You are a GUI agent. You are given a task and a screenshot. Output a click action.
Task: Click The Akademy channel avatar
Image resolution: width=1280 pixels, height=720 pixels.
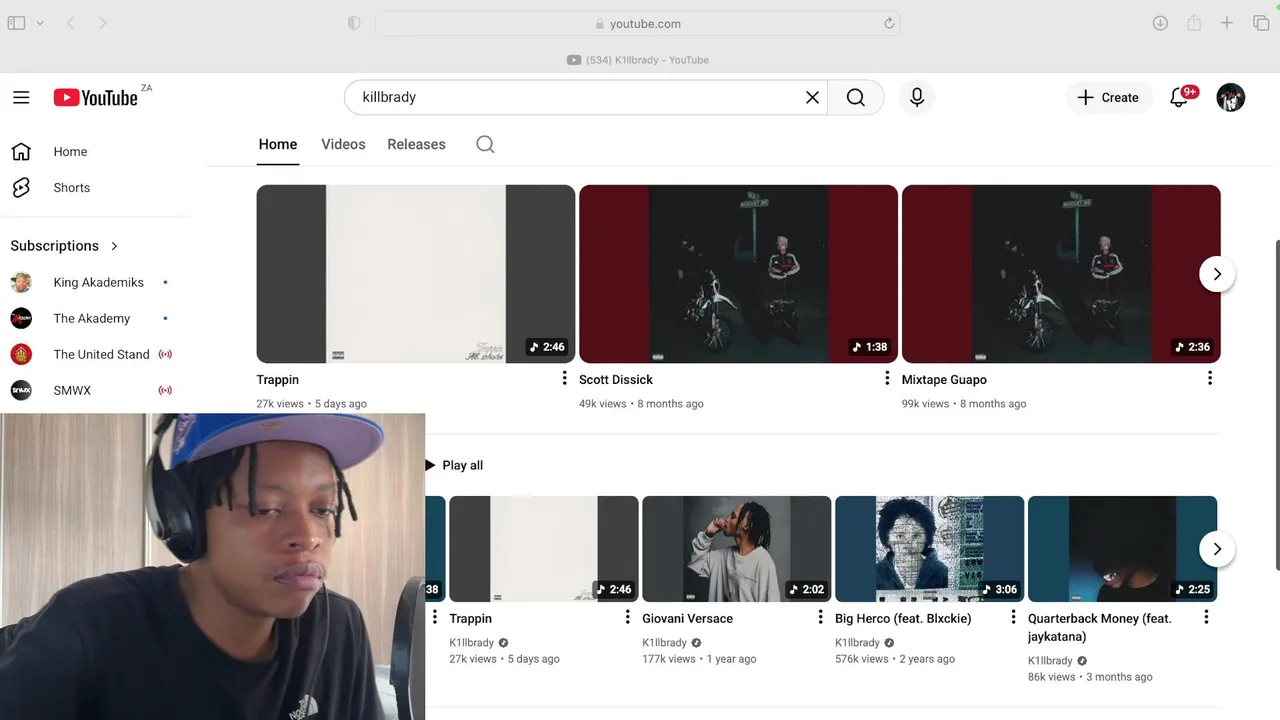pyautogui.click(x=21, y=318)
